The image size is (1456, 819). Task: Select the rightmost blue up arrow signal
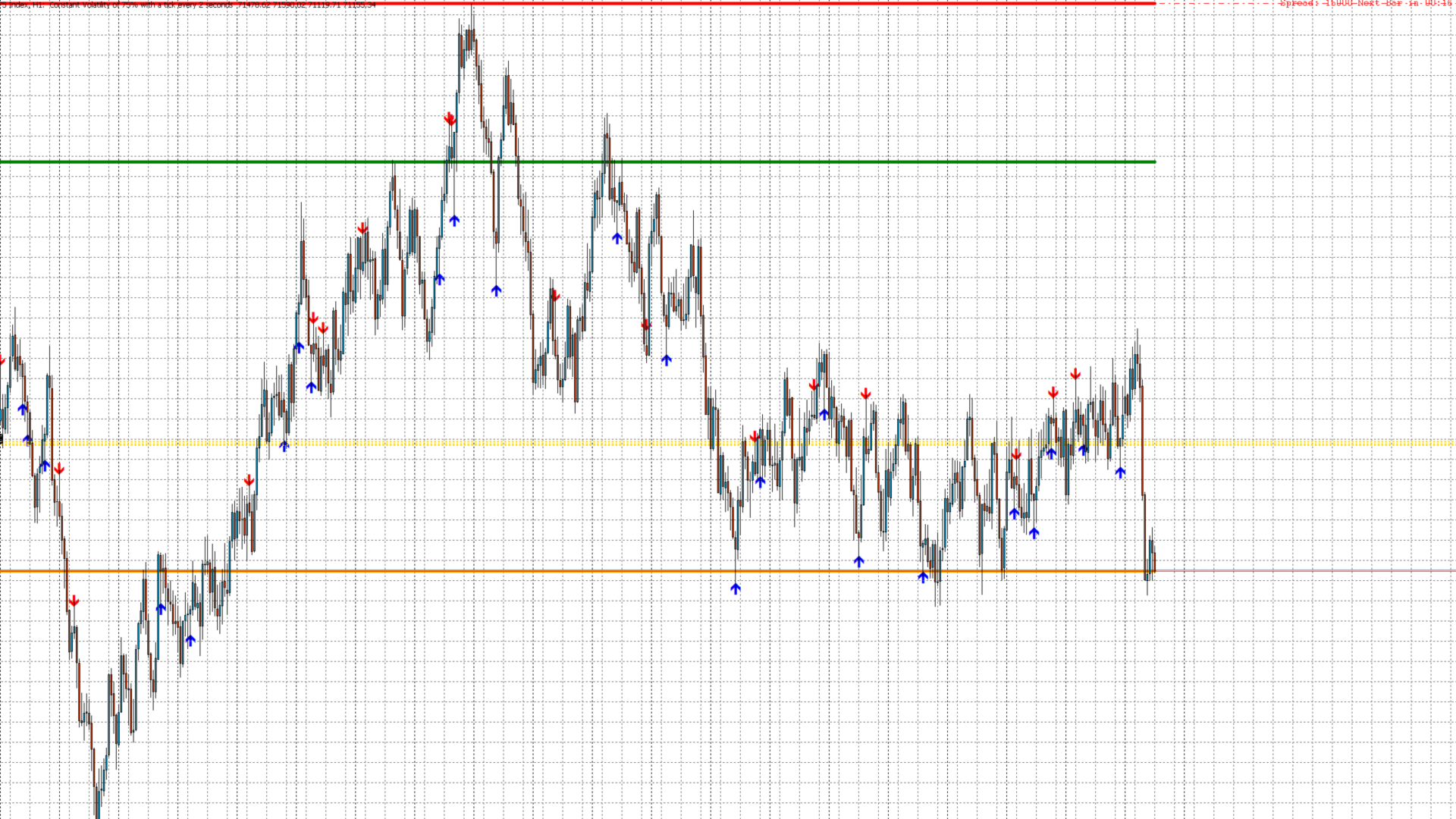[x=1120, y=472]
